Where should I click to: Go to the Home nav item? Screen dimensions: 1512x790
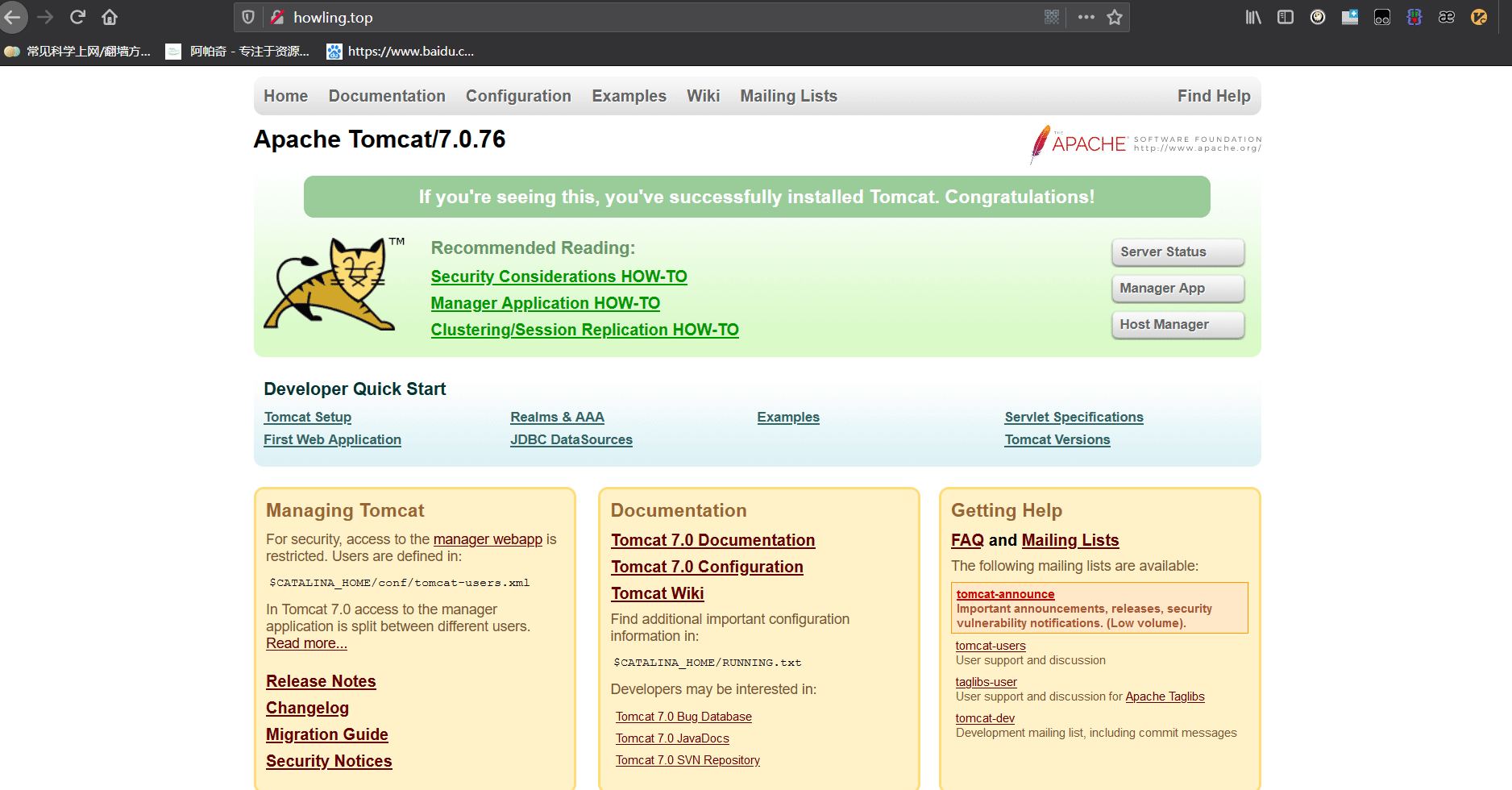(x=285, y=96)
